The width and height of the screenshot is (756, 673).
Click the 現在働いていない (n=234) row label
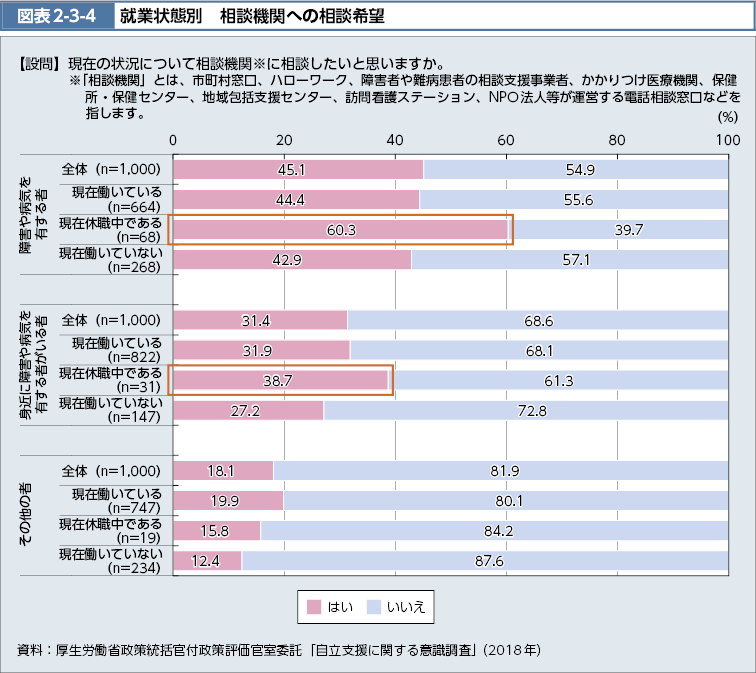tap(110, 561)
